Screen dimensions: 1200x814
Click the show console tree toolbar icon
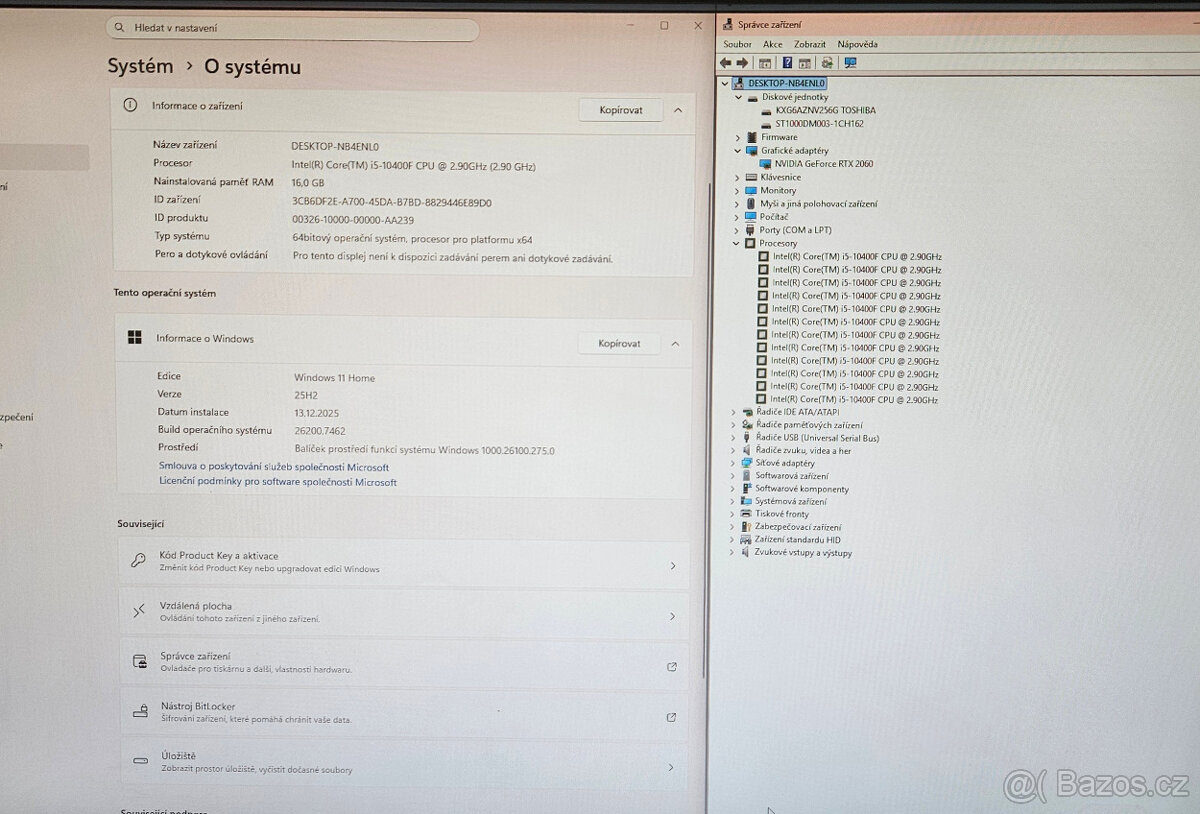(764, 62)
